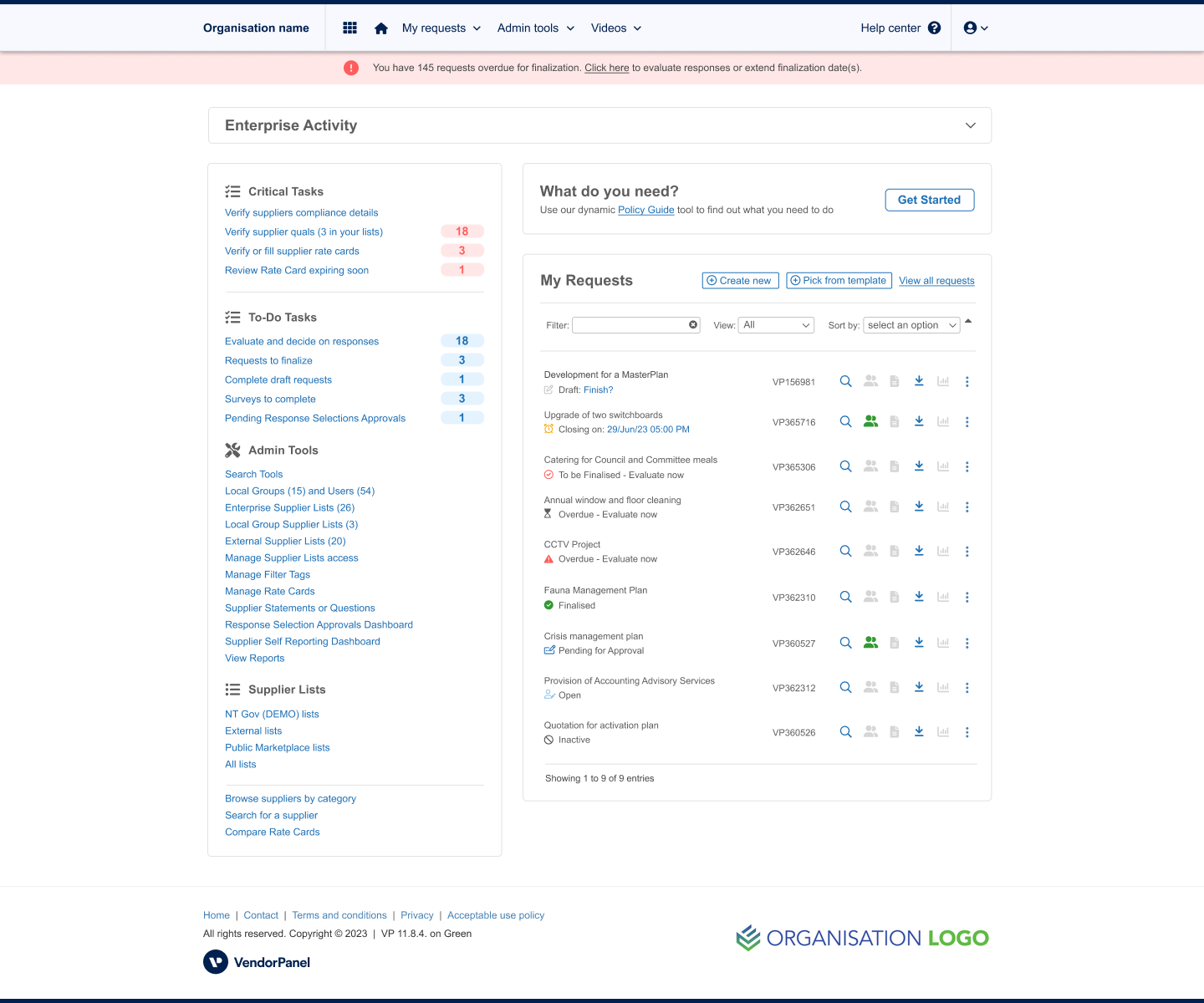This screenshot has width=1204, height=1003.
Task: Click chart icon for Fauna Management Plan
Action: [x=943, y=597]
